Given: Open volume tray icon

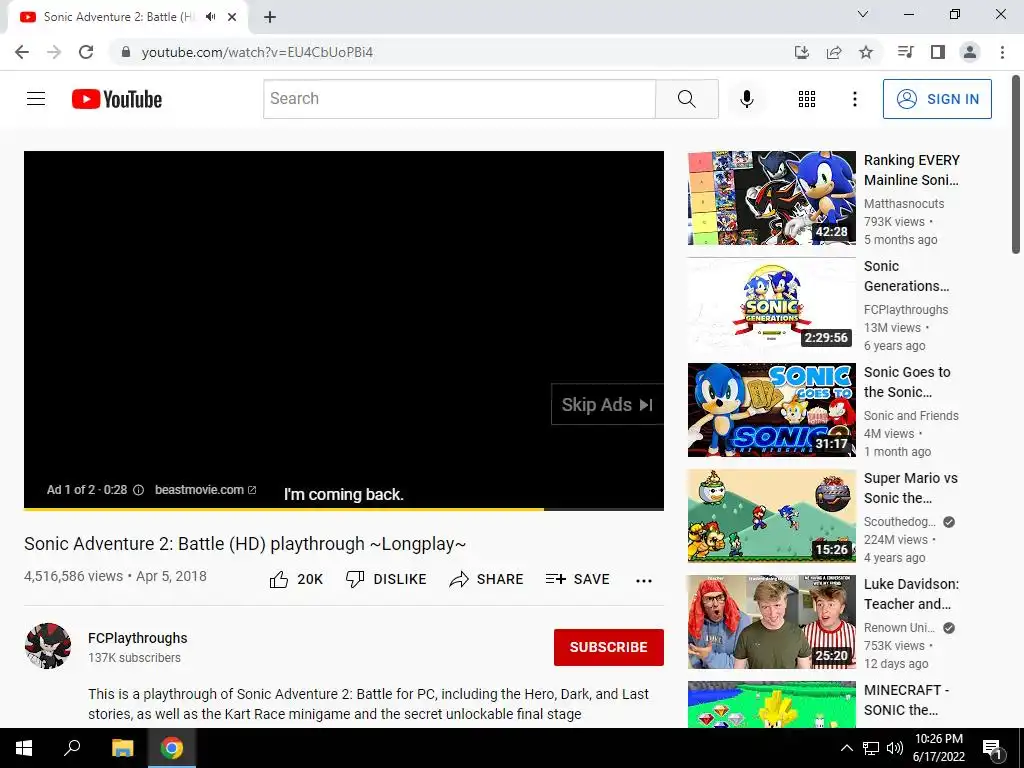Looking at the screenshot, I should (x=895, y=748).
